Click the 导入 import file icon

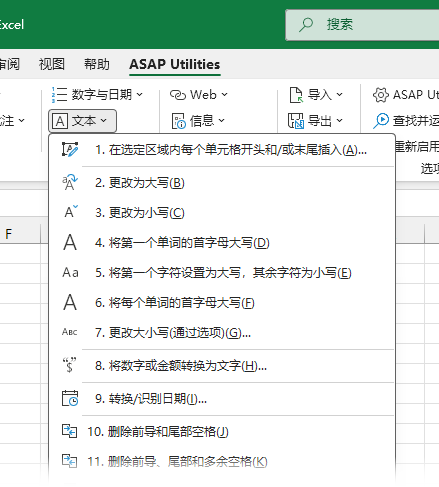[296, 95]
